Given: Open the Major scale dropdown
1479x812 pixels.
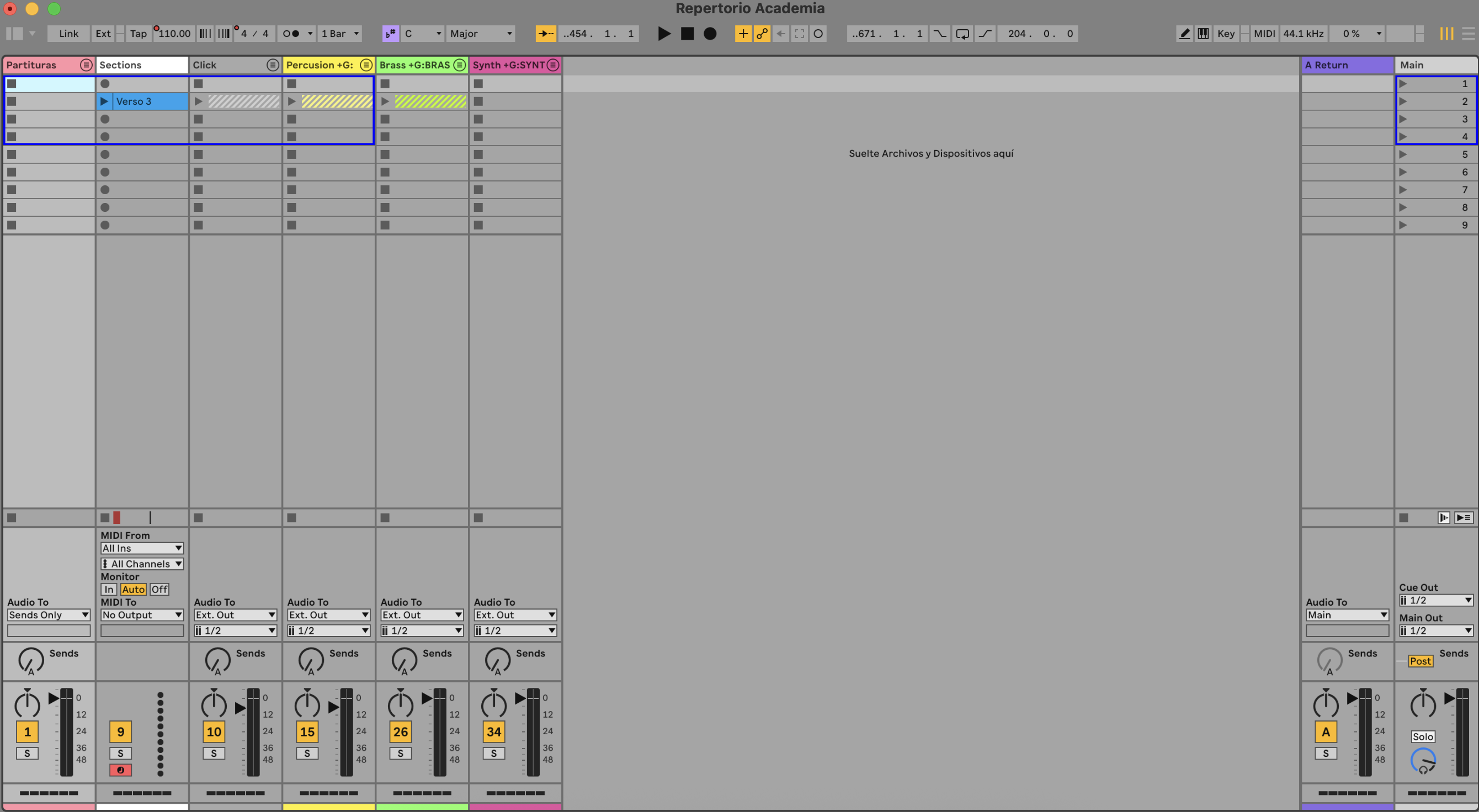Looking at the screenshot, I should [481, 33].
